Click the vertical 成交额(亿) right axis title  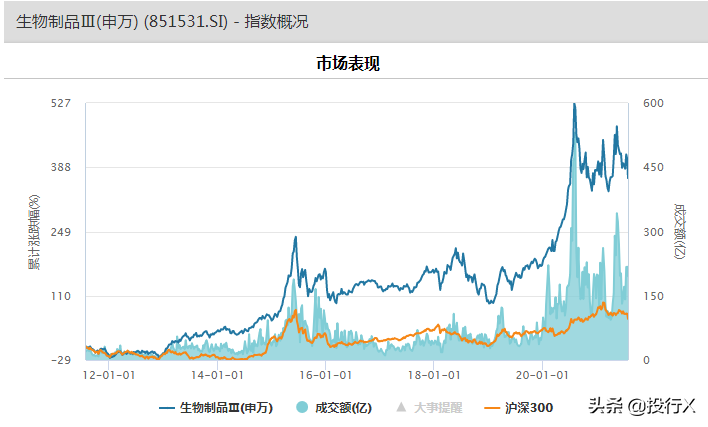tap(680, 232)
